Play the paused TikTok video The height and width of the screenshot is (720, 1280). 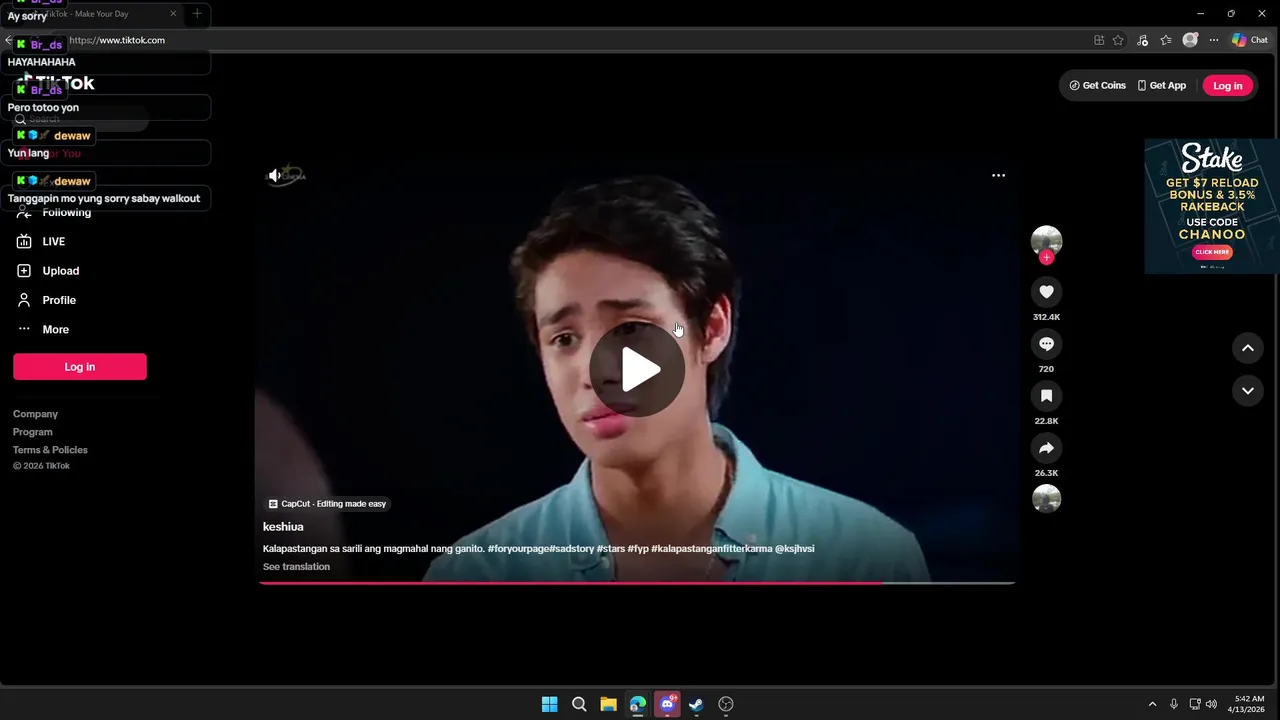tap(637, 369)
